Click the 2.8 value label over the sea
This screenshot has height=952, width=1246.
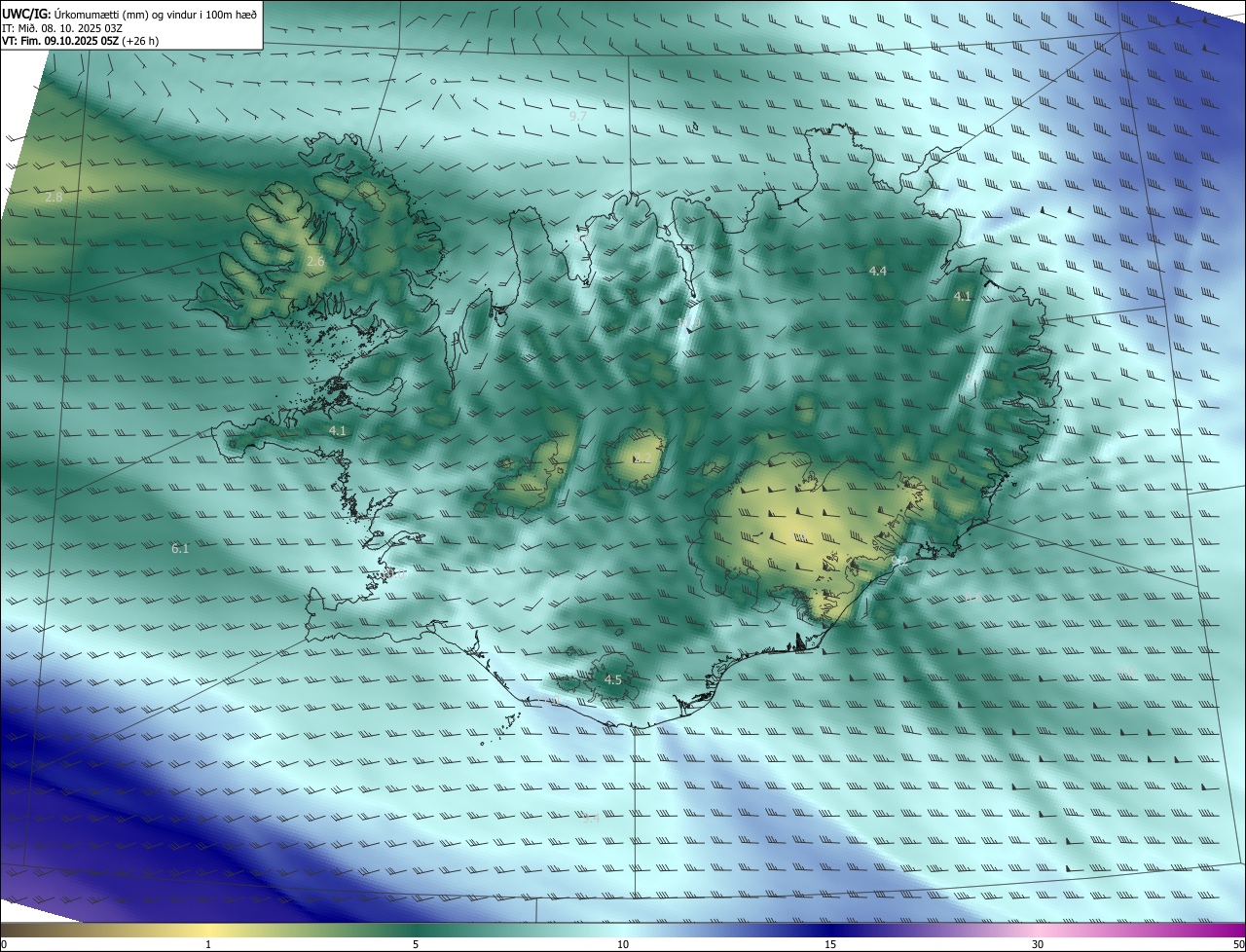[54, 198]
